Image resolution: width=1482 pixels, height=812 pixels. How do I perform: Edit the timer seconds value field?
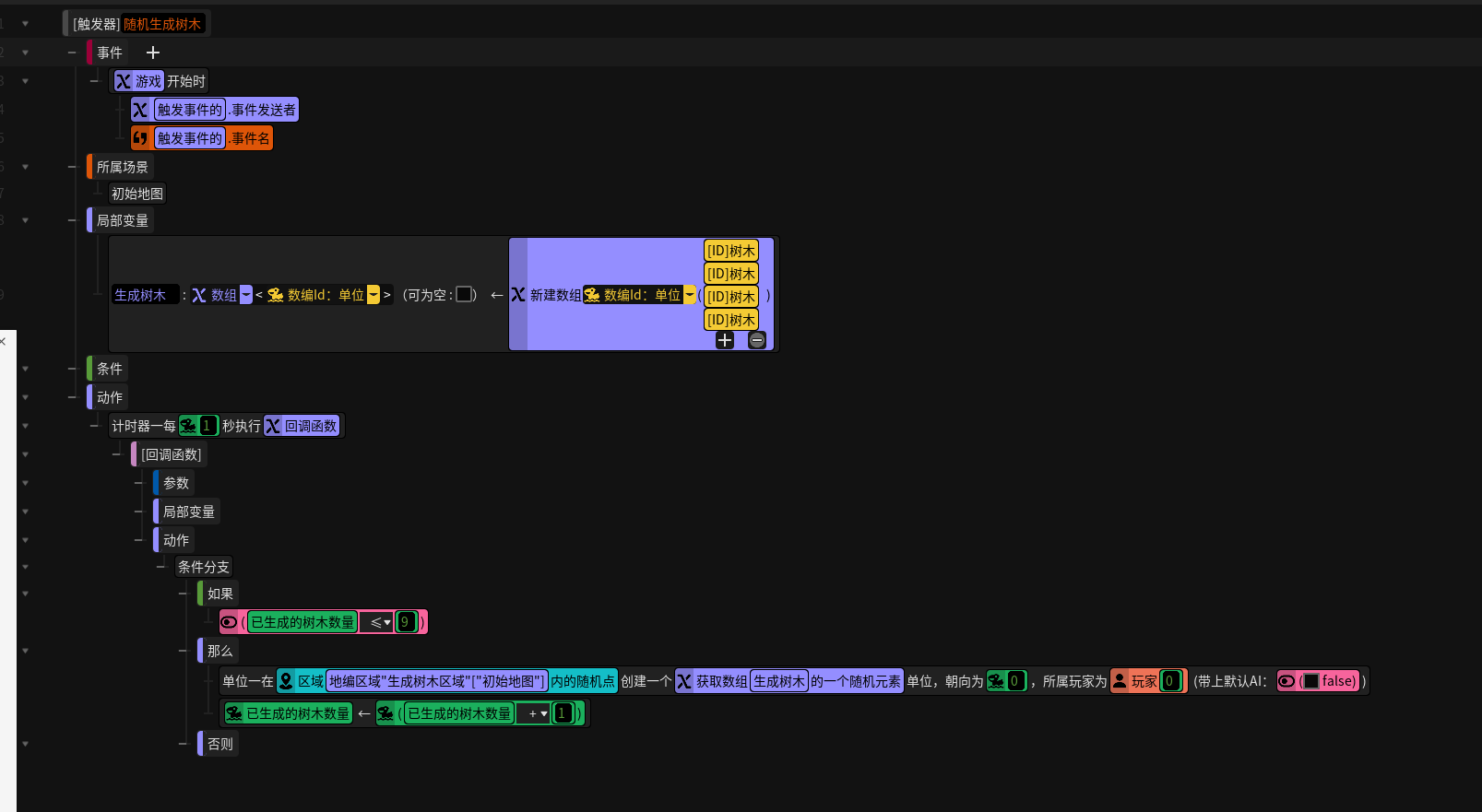207,426
